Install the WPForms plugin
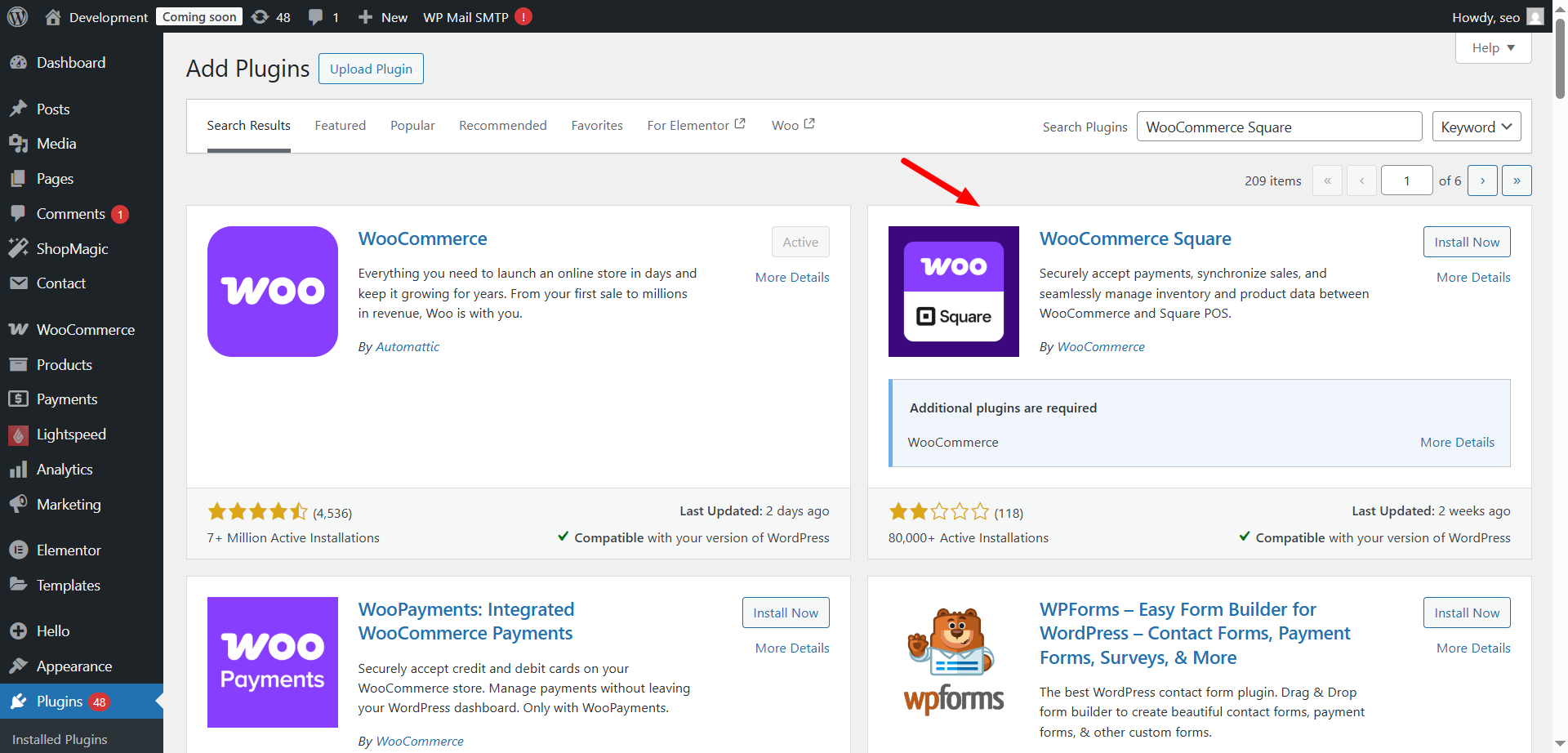The width and height of the screenshot is (1568, 753). tap(1467, 613)
